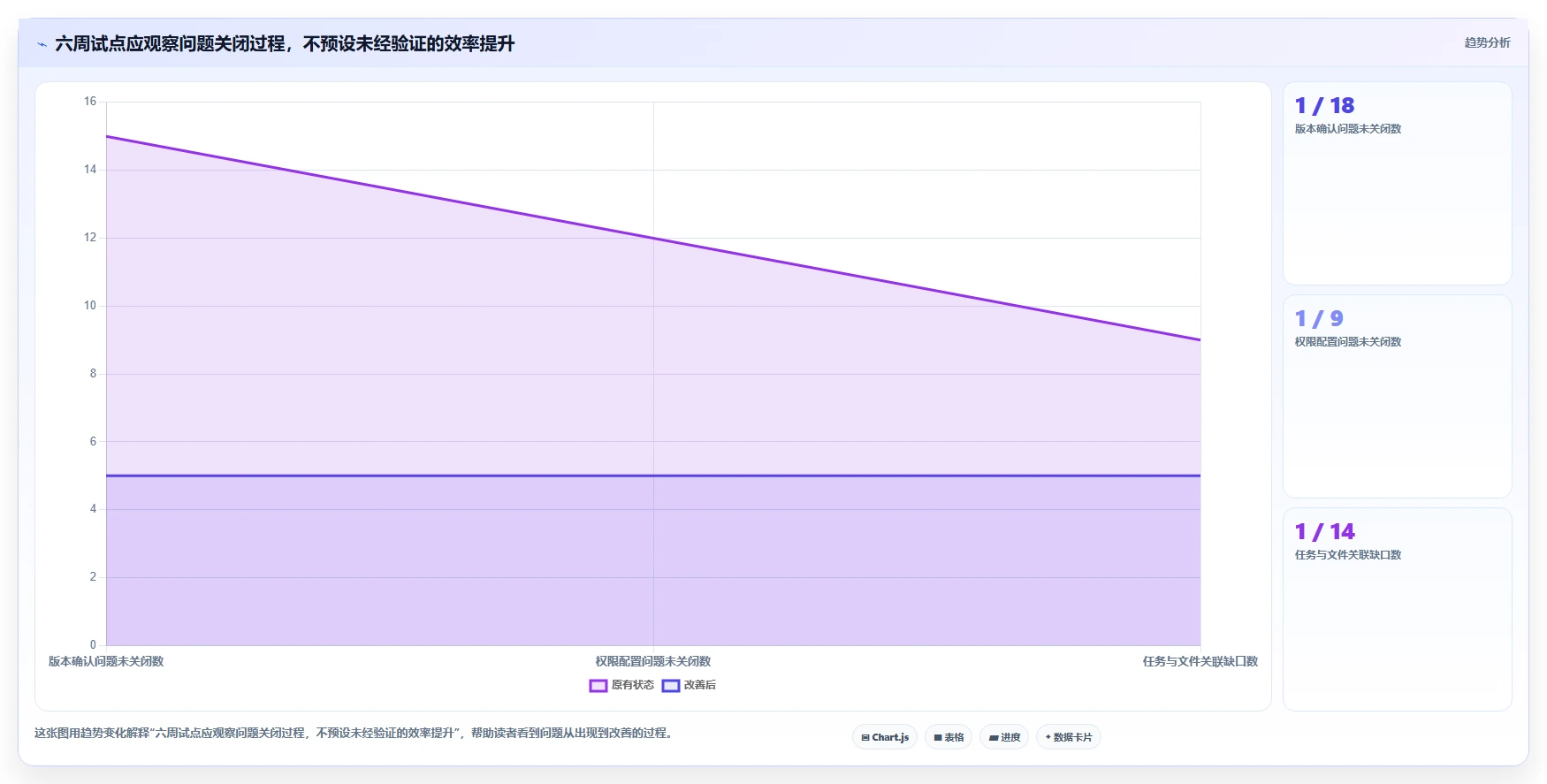The width and height of the screenshot is (1547, 784).
Task: Open the 1 / 18 版本确认问题未关闭数 card
Action: (x=1398, y=184)
